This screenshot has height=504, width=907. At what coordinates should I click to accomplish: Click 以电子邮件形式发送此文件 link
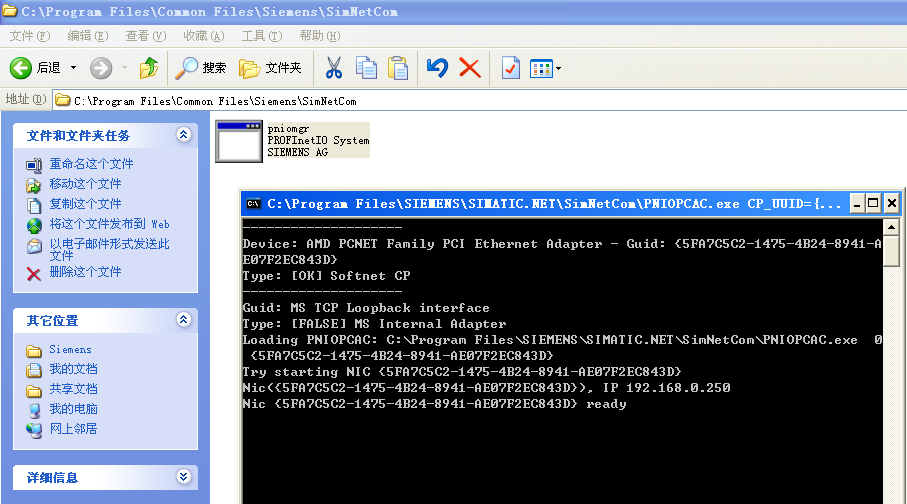coord(109,249)
